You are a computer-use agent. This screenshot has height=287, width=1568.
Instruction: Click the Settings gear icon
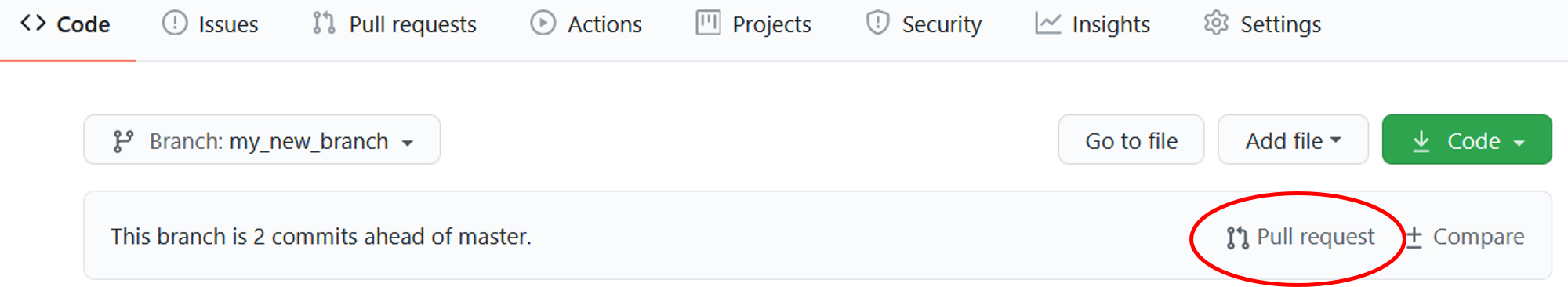[1216, 24]
